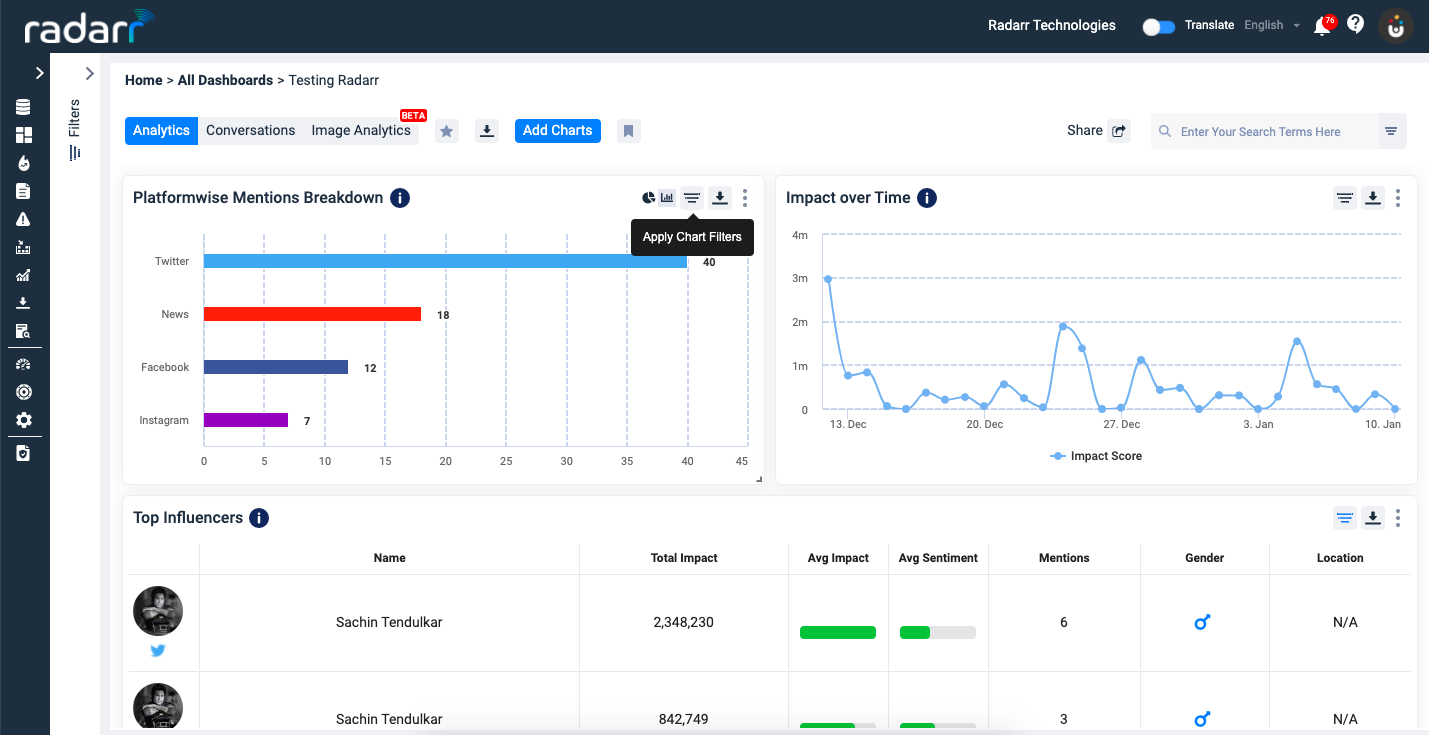
Task: Click Twitter icon under first influencer avatar
Action: [158, 651]
